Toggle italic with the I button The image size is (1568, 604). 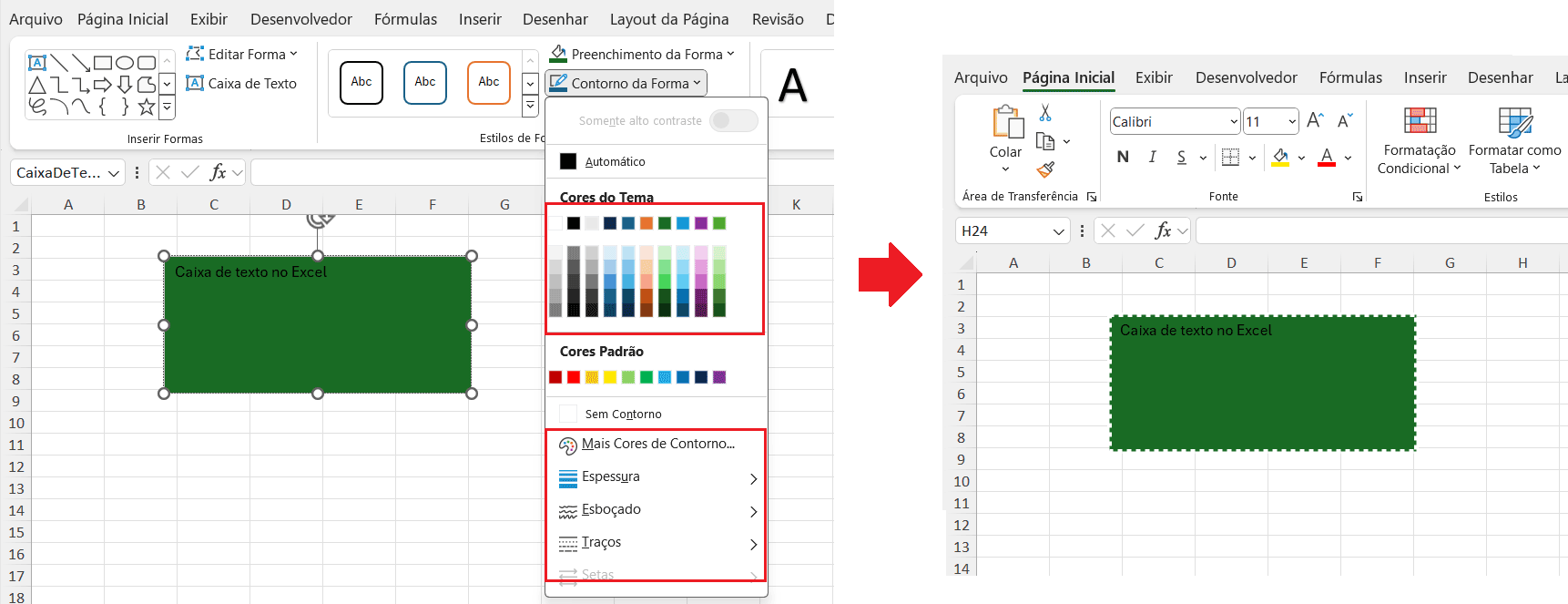click(x=1152, y=158)
